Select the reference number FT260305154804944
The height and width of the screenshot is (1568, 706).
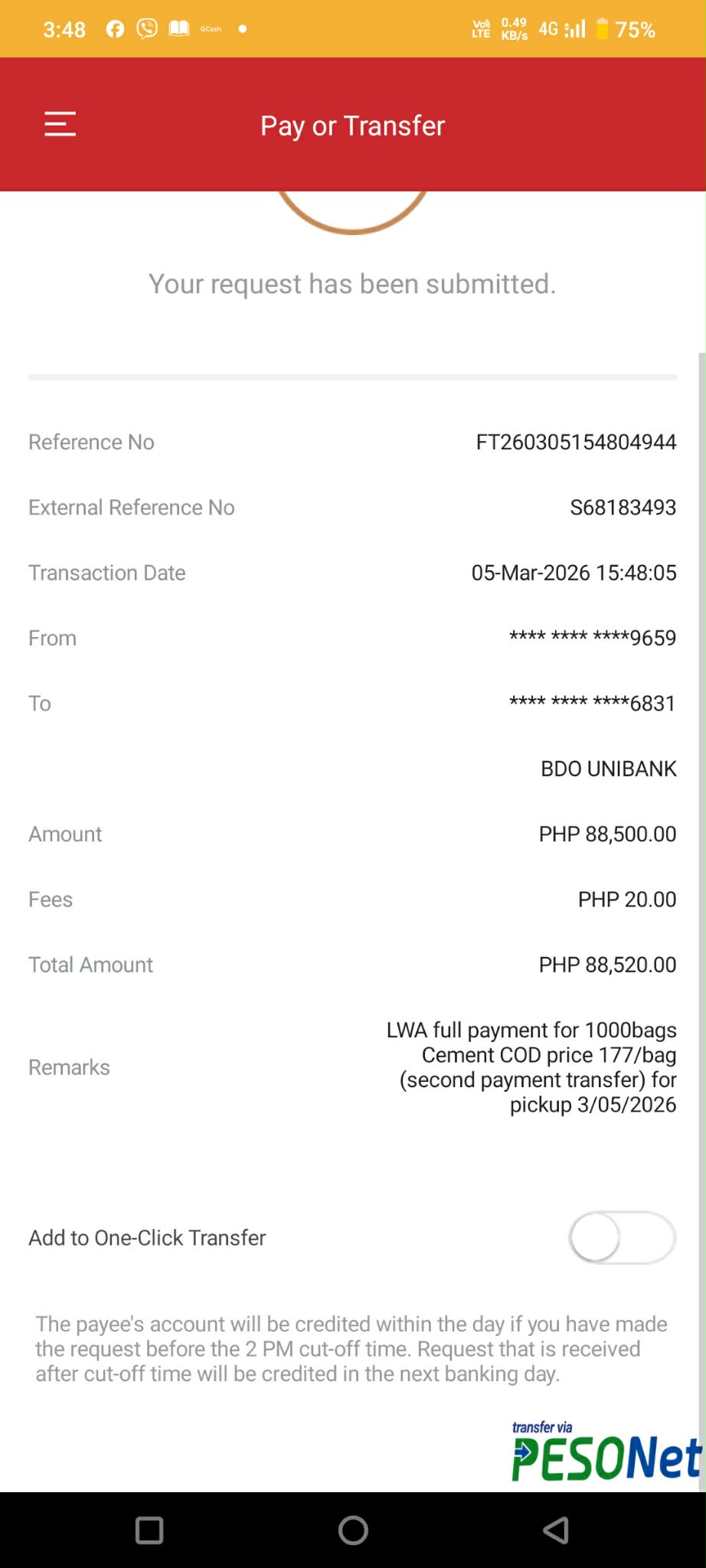coord(576,442)
